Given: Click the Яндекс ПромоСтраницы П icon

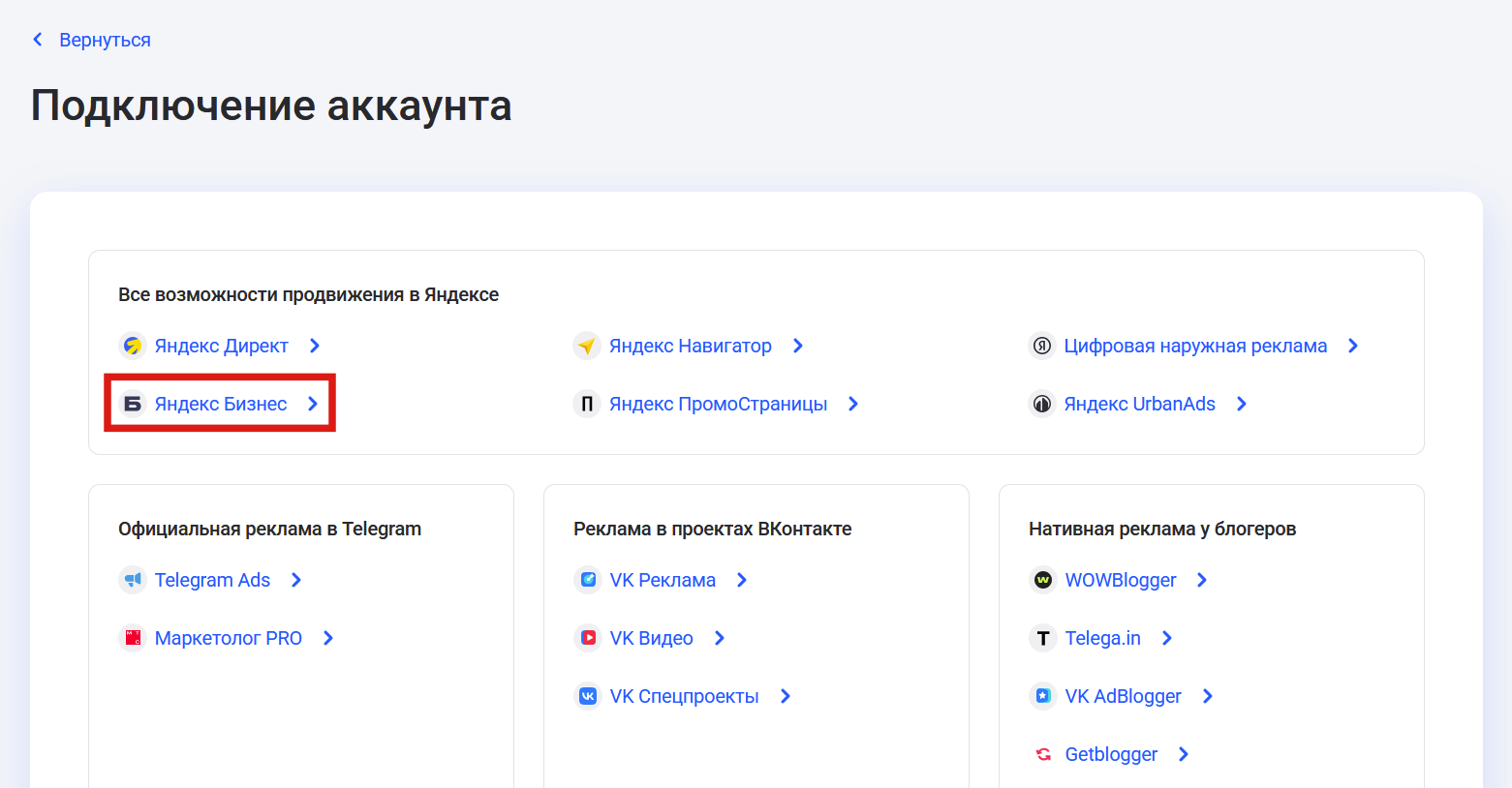Looking at the screenshot, I should click(x=587, y=404).
